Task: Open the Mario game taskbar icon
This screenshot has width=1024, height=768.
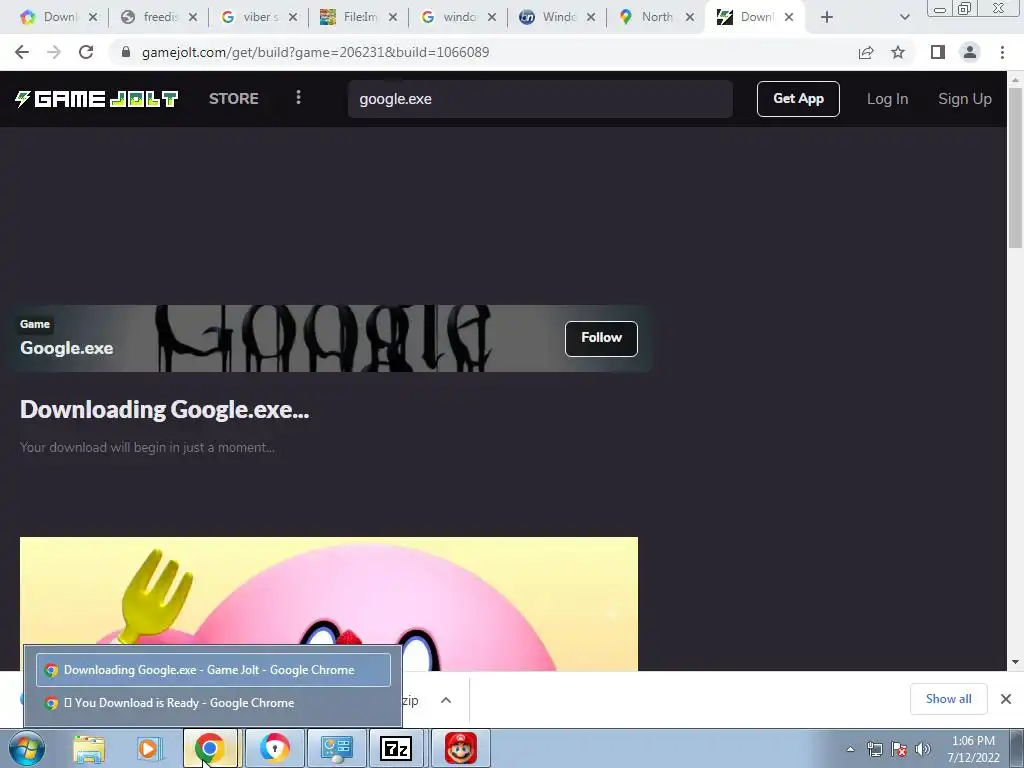Action: (x=460, y=748)
